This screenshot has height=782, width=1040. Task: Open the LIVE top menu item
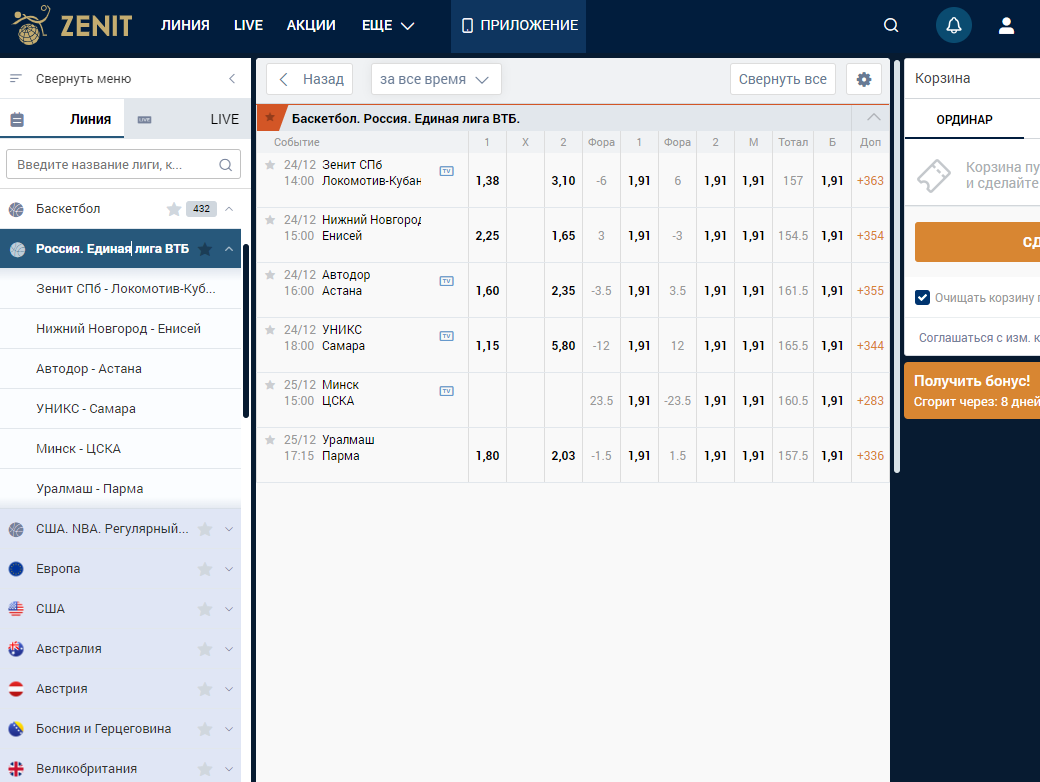[249, 25]
